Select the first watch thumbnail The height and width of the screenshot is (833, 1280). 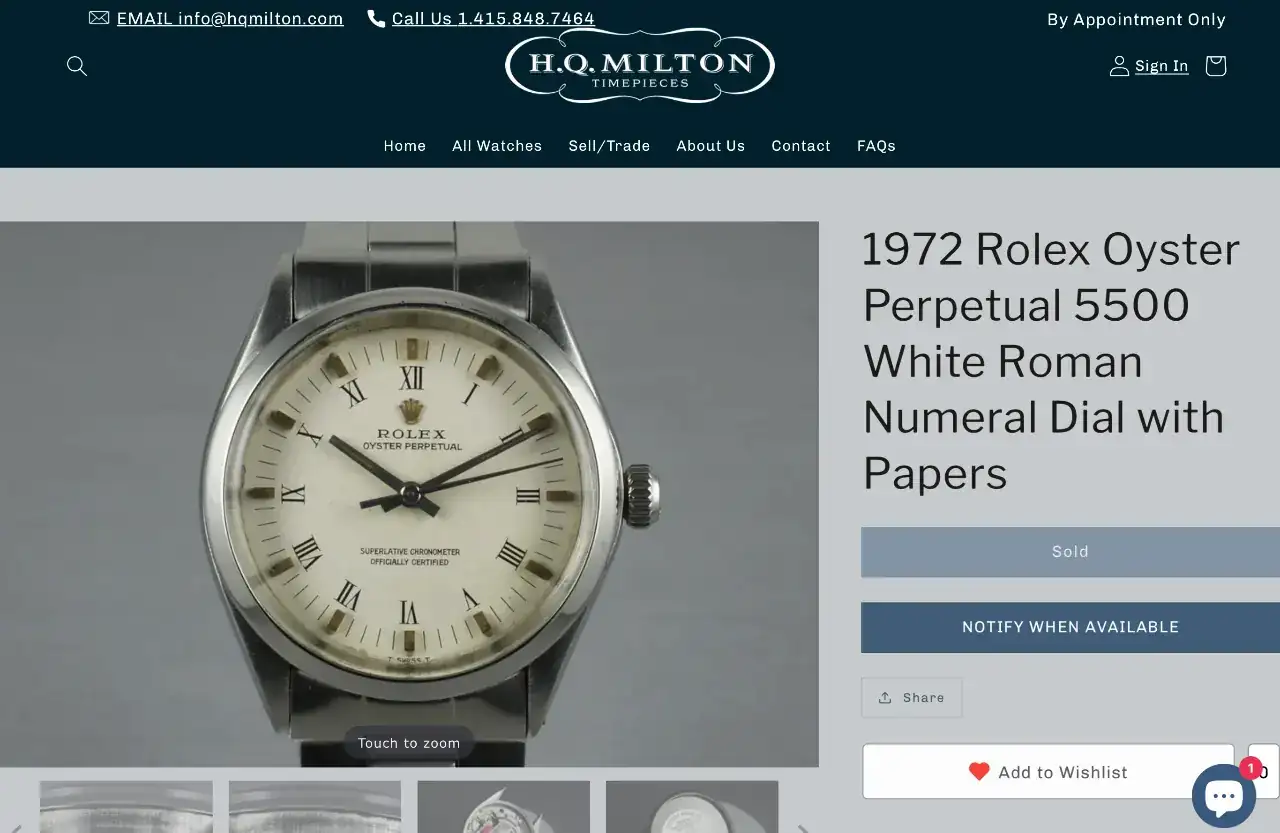pyautogui.click(x=126, y=806)
